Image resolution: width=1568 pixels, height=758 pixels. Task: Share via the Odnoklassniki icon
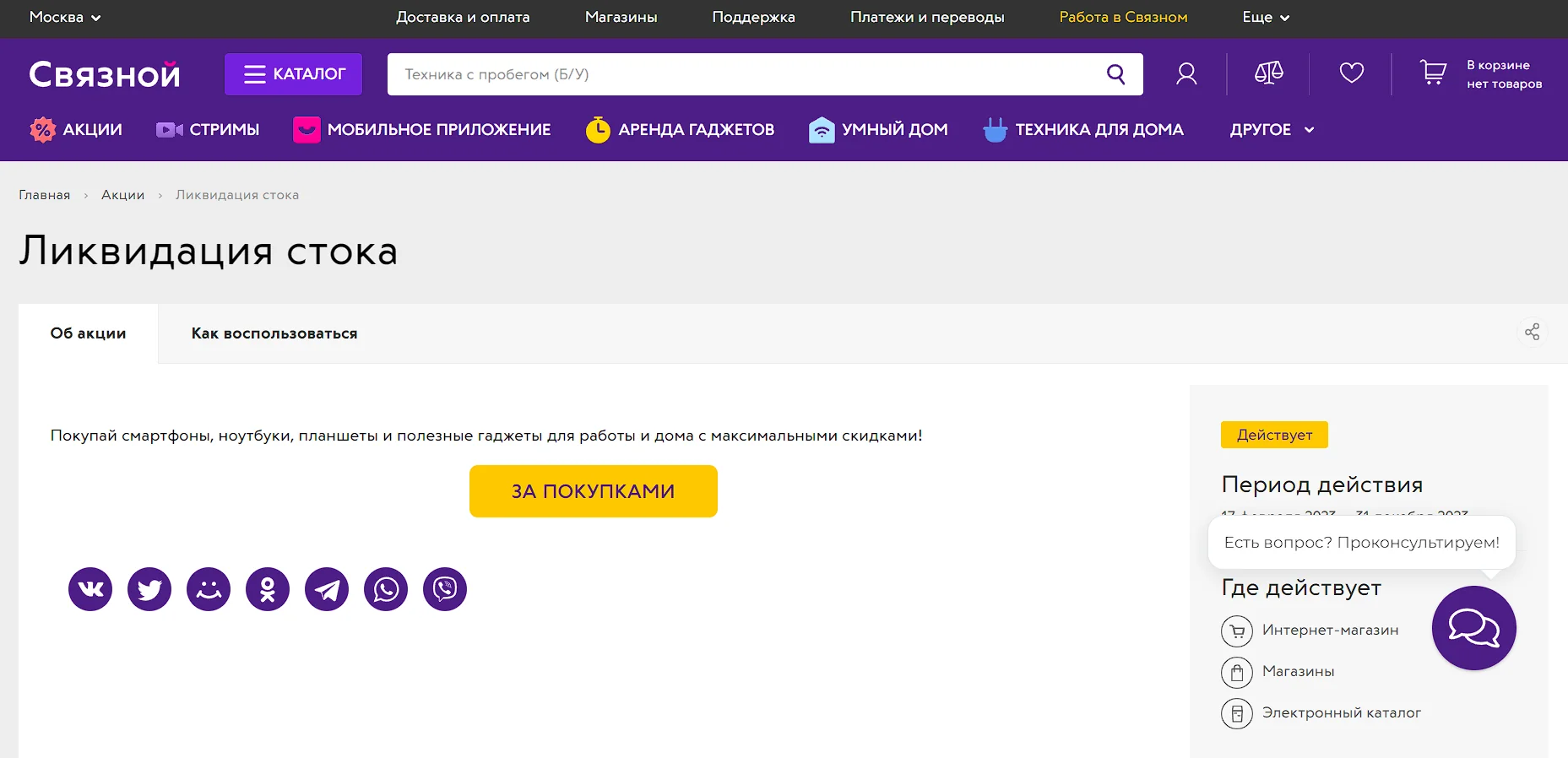click(268, 589)
